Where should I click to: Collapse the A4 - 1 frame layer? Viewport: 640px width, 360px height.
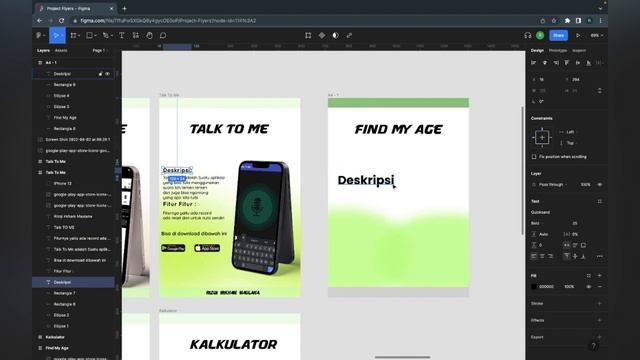pyautogui.click(x=40, y=63)
